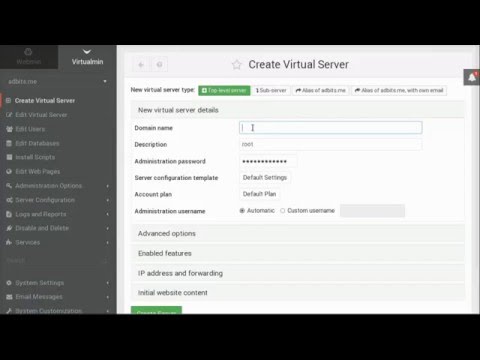Click the Administration Options key icon
Viewport: 480px width, 360px height.
(x=9, y=186)
